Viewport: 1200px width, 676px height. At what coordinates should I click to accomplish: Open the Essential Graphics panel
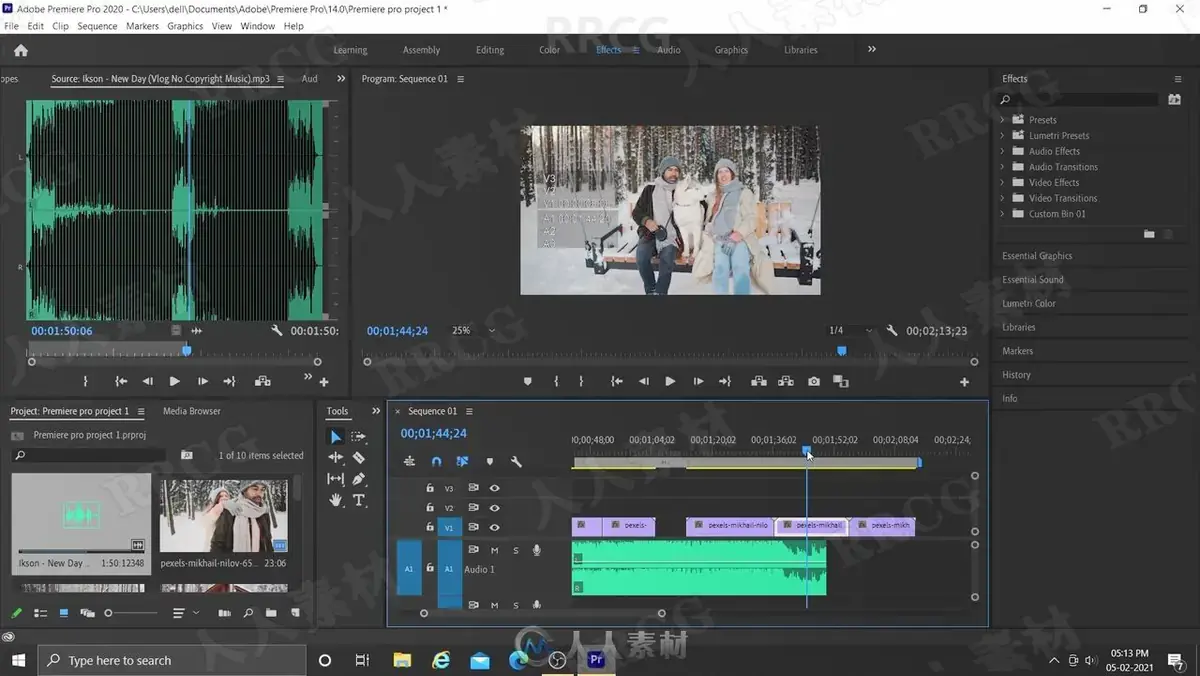pos(1037,256)
